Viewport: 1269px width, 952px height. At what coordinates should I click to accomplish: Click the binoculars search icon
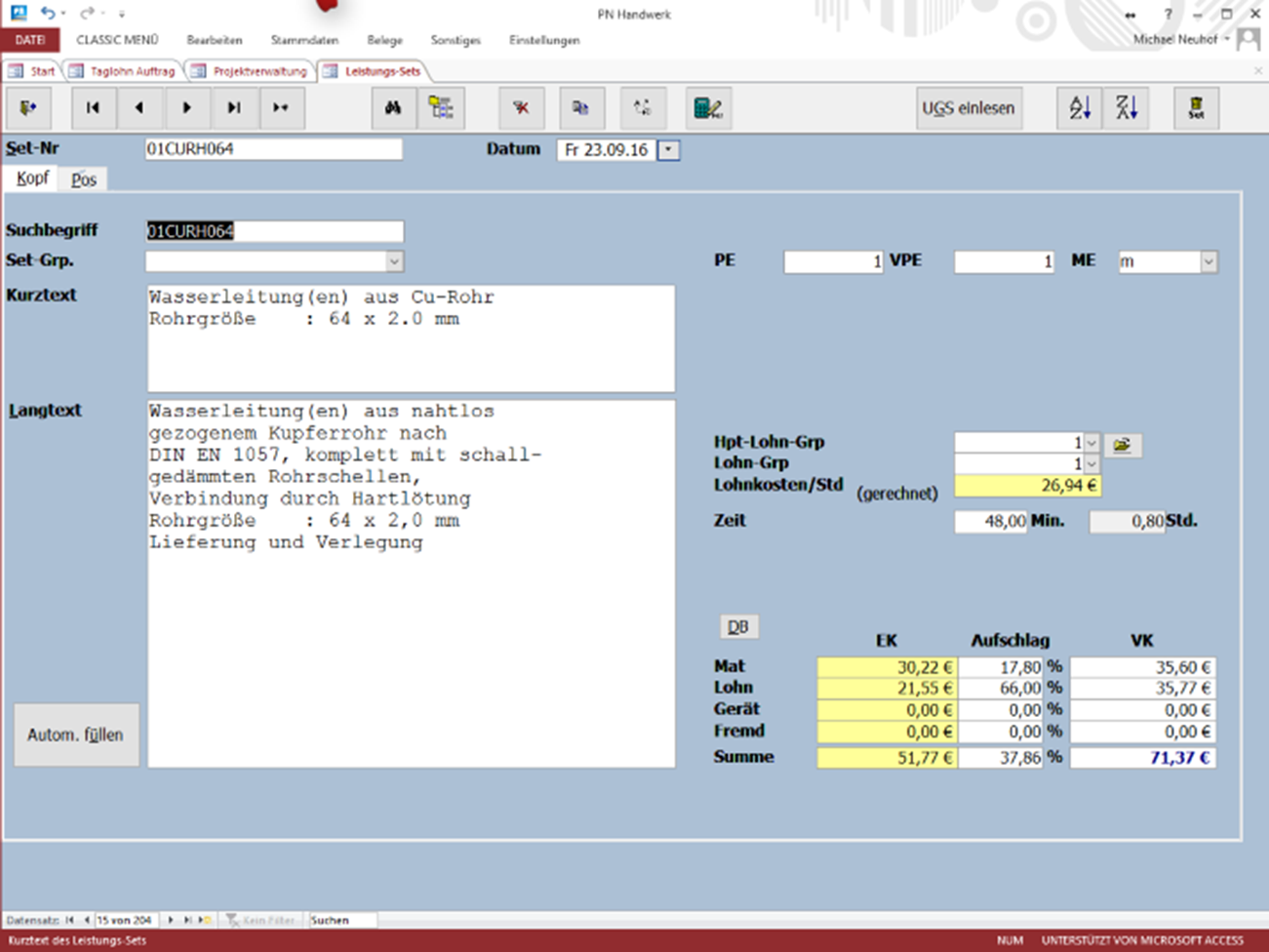coord(393,108)
